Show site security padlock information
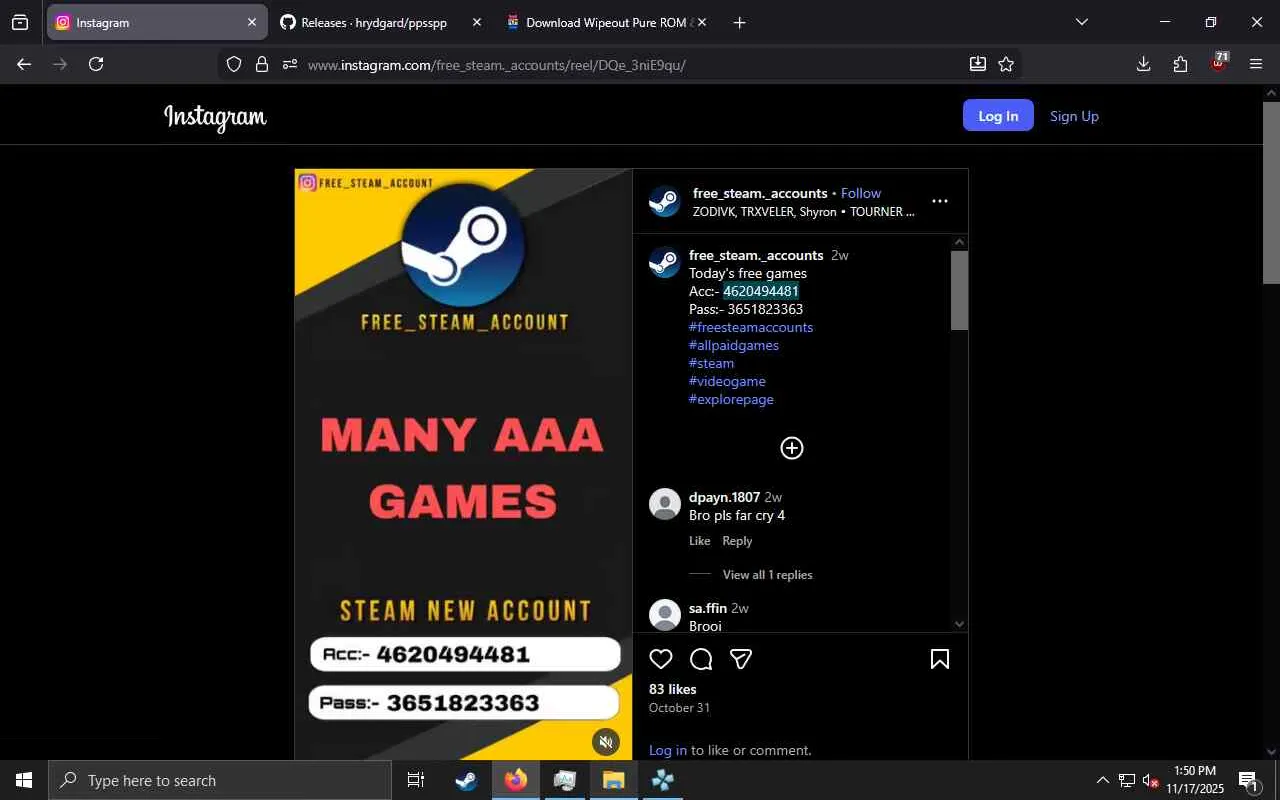Viewport: 1280px width, 800px height. coord(262,64)
